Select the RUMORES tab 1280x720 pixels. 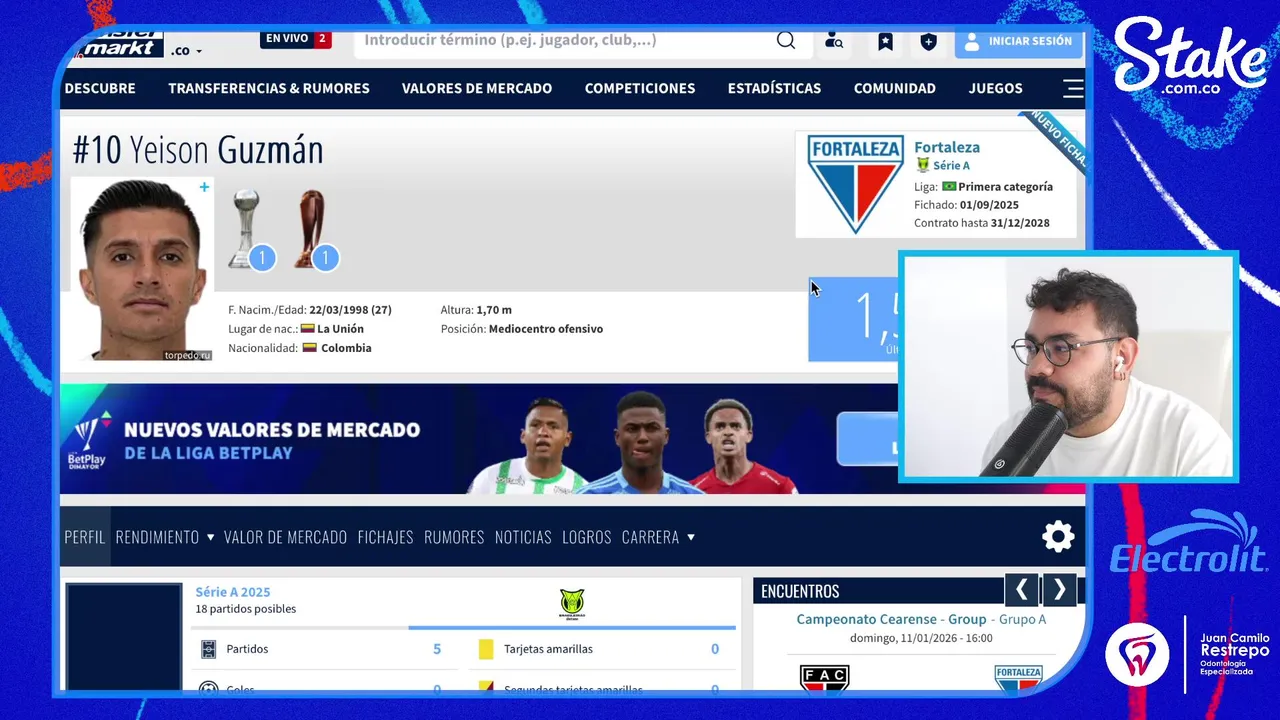click(454, 537)
